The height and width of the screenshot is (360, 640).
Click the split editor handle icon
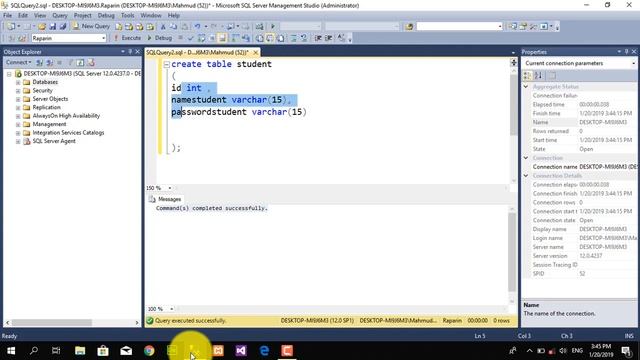[513, 62]
